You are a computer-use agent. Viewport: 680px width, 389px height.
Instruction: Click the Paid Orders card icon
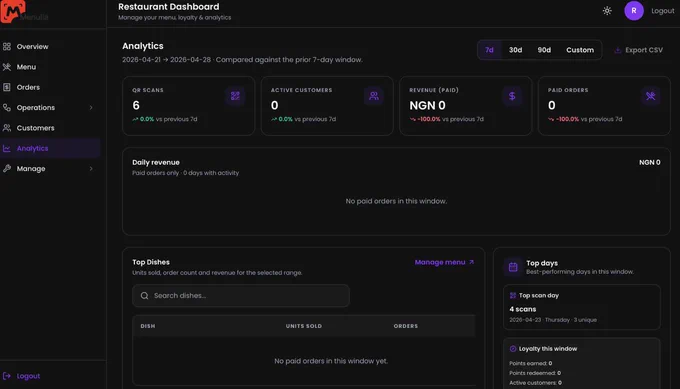point(650,96)
